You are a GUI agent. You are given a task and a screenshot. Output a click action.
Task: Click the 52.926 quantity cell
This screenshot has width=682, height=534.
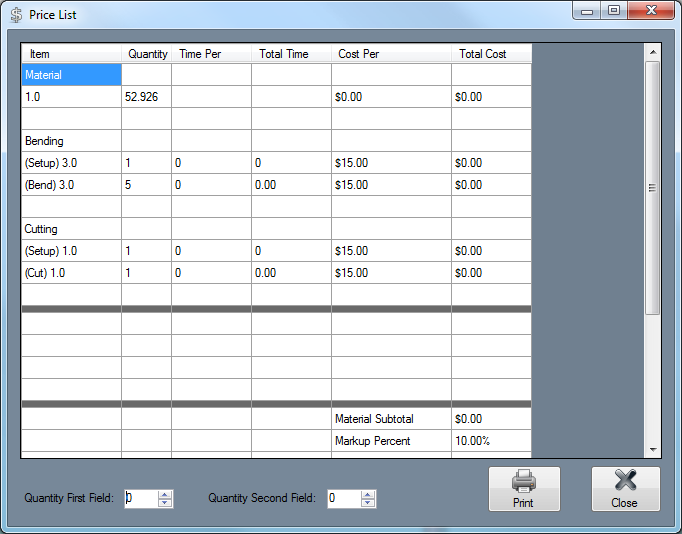click(147, 97)
